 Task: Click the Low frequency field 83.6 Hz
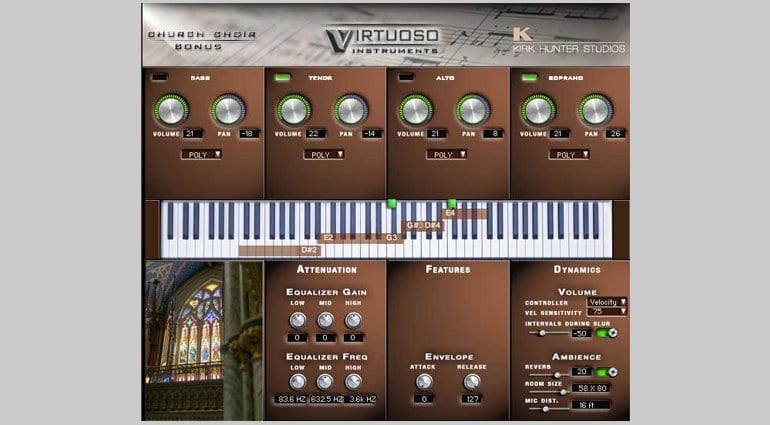(292, 399)
